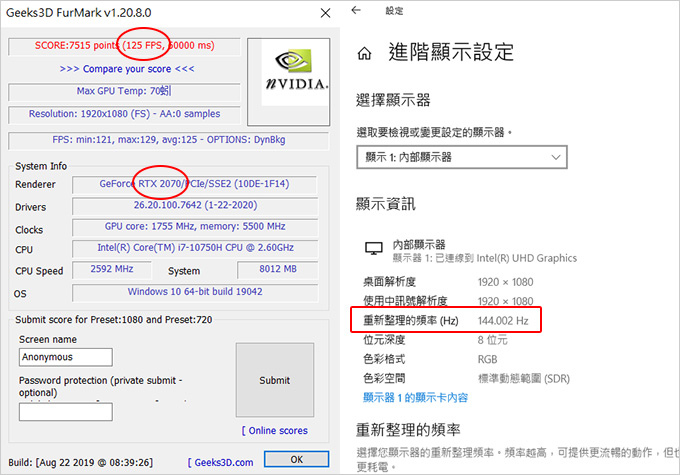
Task: Click the Max GPU Temp value
Action: tap(124, 91)
